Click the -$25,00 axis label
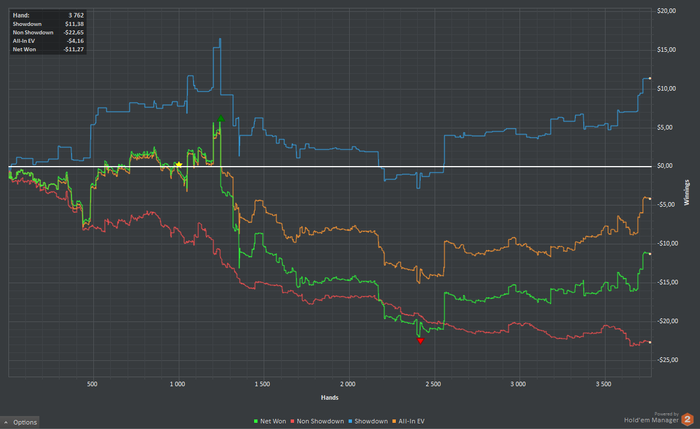Image resolution: width=700 pixels, height=429 pixels. (667, 360)
